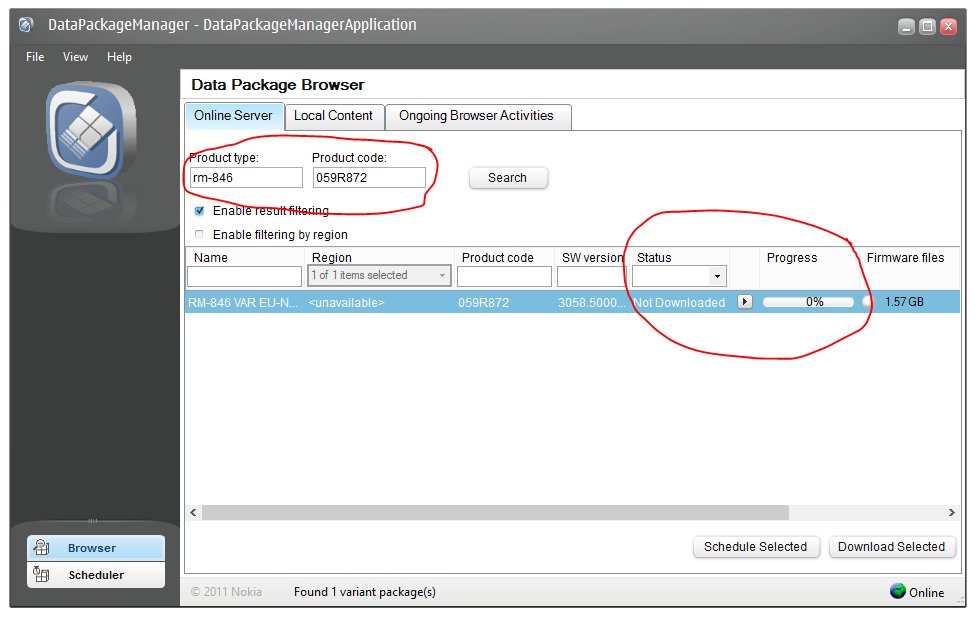Open the Region filter dropdown
The image size is (975, 618).
point(379,275)
